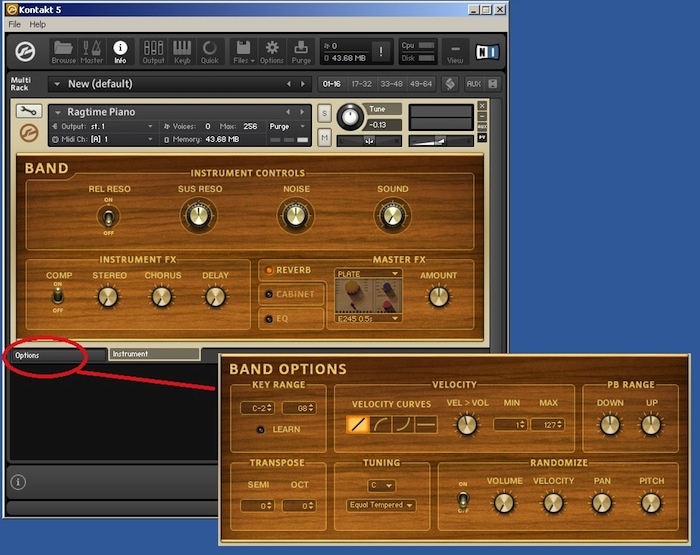Click the 17-32 channel range selector
Image resolution: width=700 pixels, height=555 pixels.
click(363, 84)
